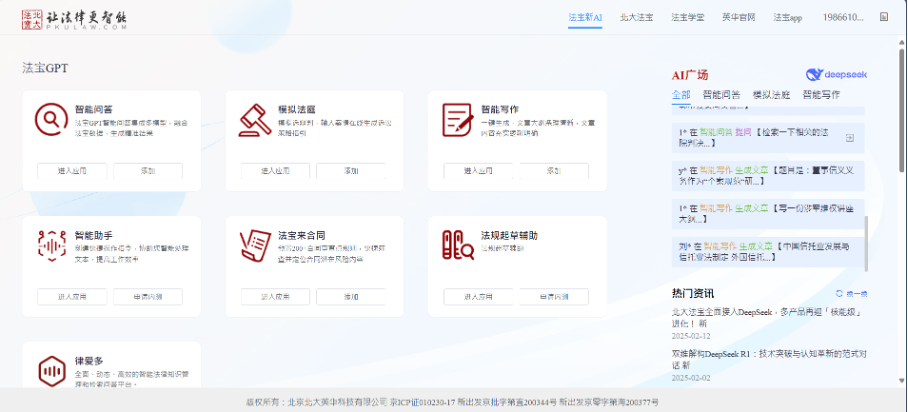Click the PKULAW logo in header
908x412 pixels.
click(x=74, y=19)
